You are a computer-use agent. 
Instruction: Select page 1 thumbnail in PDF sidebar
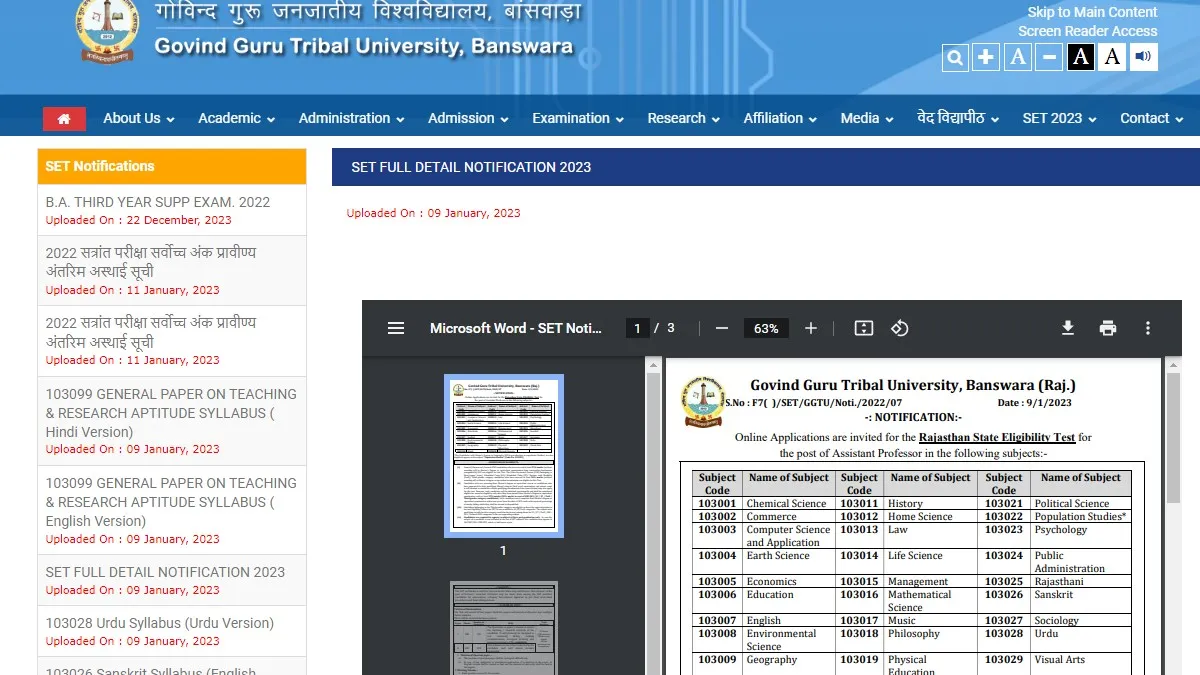tap(503, 456)
